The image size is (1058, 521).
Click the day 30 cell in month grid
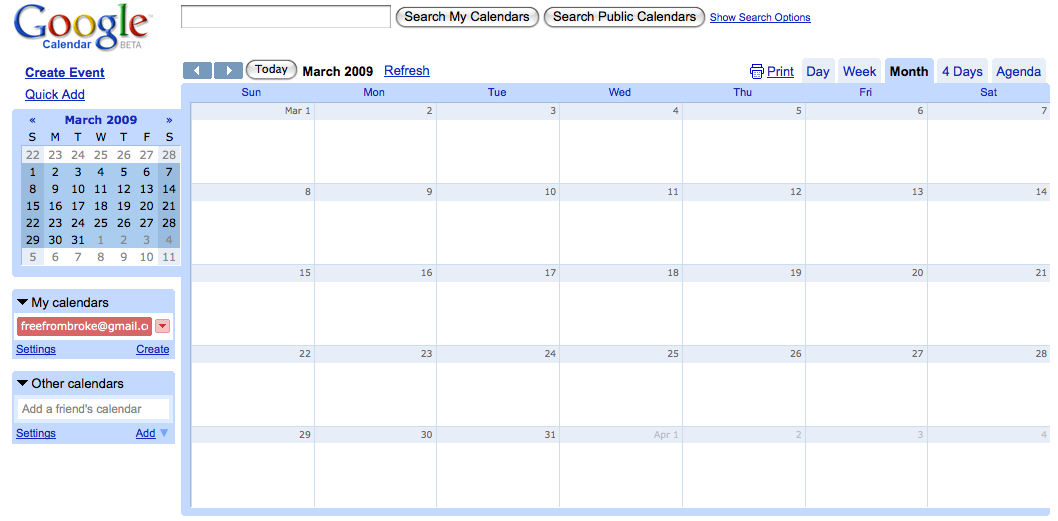[x=375, y=467]
